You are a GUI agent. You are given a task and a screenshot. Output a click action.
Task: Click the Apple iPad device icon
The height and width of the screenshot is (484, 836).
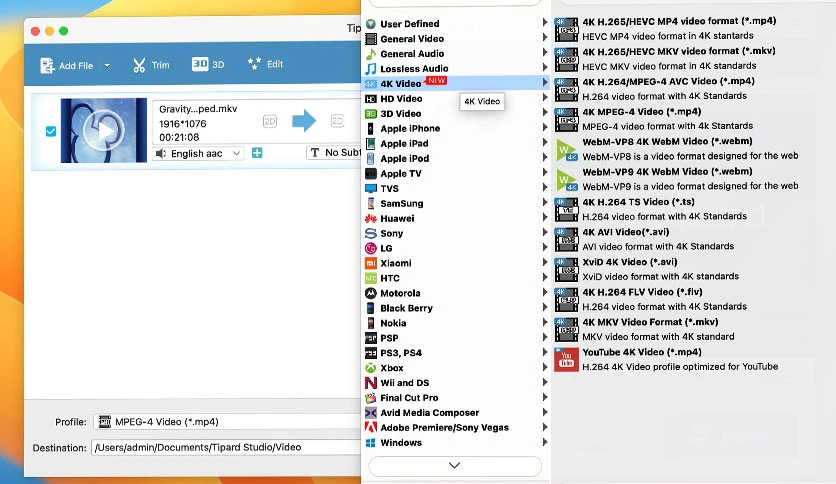coord(371,143)
